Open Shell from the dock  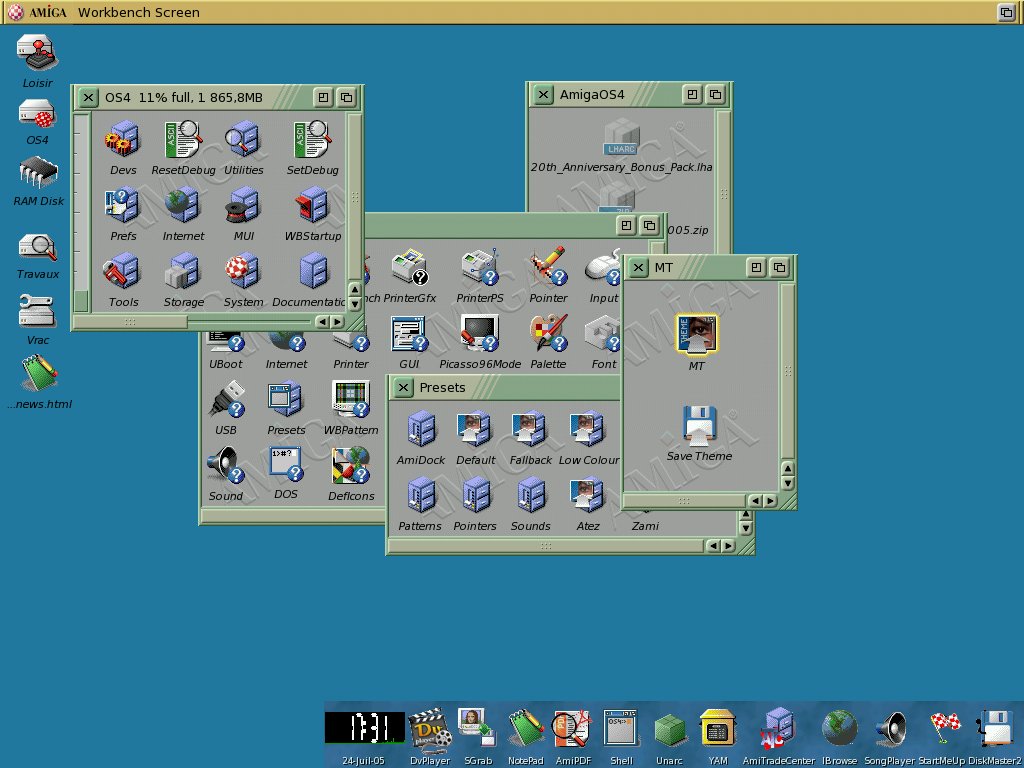(620, 728)
